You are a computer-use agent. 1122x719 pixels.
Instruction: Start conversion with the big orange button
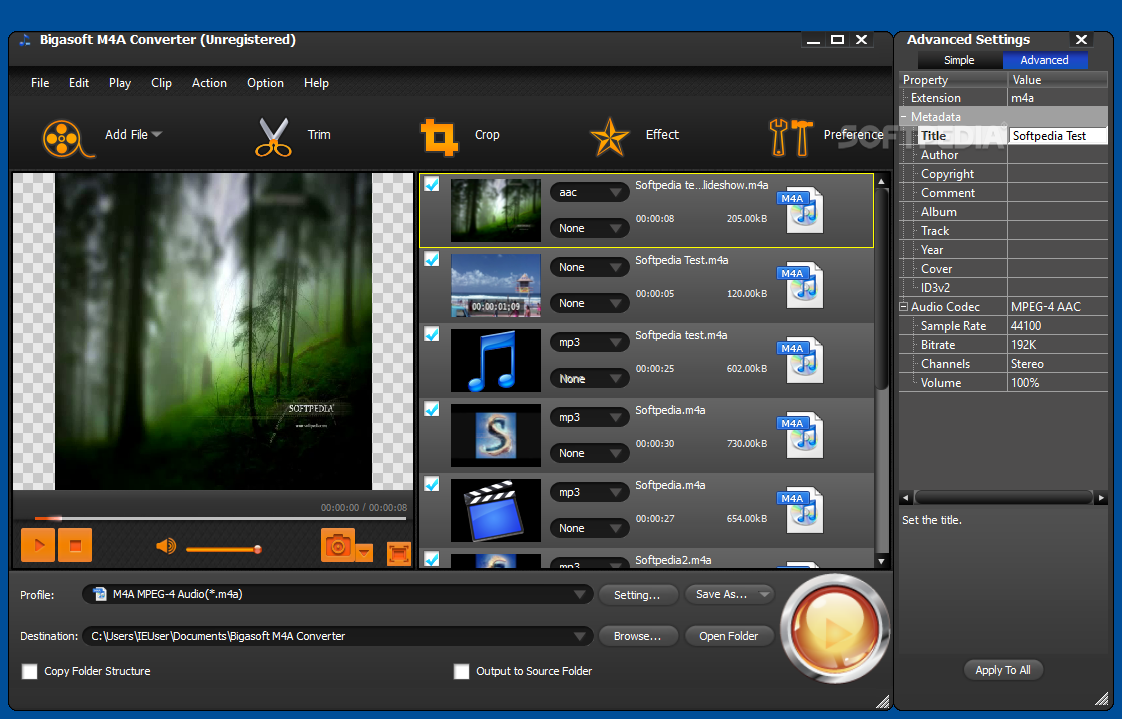click(835, 630)
